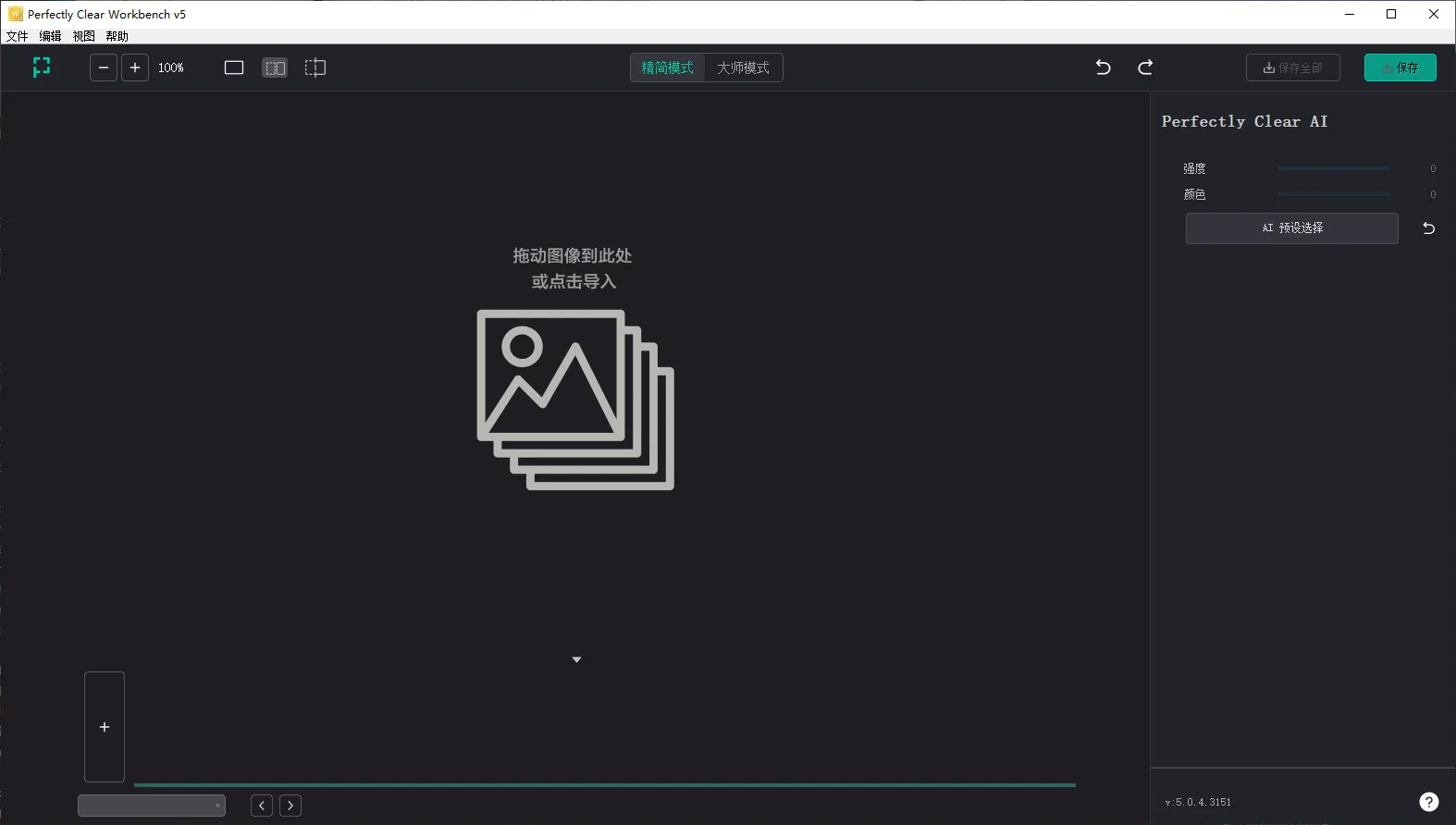
Task: Switch to single image view layout
Action: click(x=234, y=68)
